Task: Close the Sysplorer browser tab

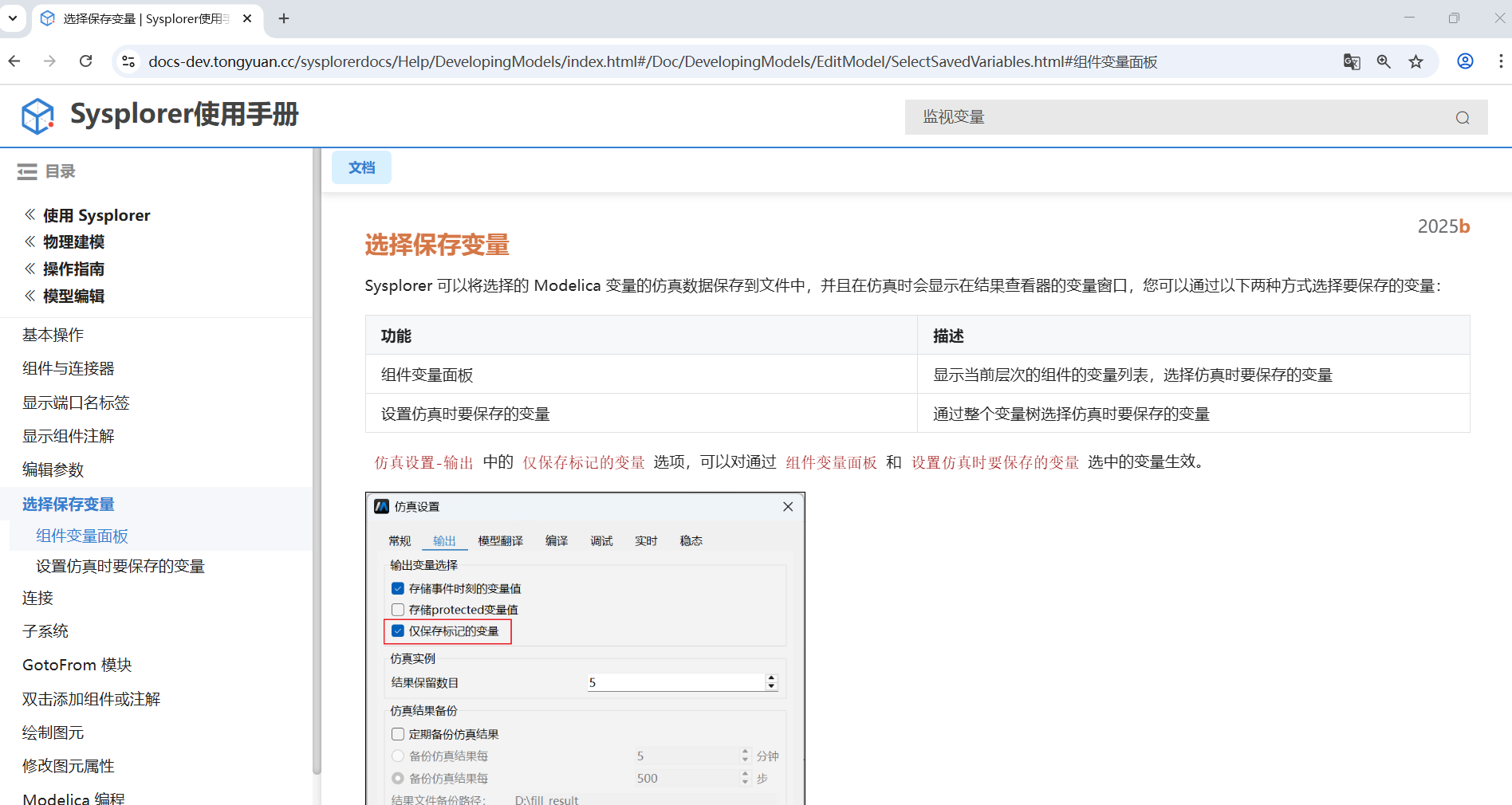Action: (247, 18)
